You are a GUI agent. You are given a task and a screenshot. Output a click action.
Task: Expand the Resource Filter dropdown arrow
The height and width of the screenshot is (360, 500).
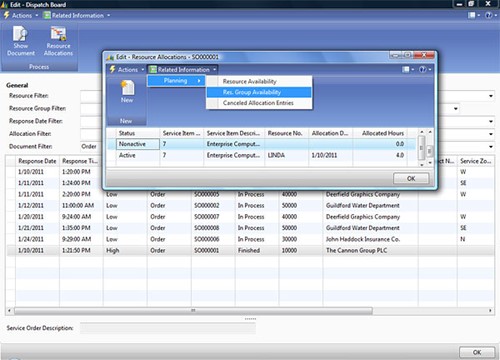tap(491, 96)
